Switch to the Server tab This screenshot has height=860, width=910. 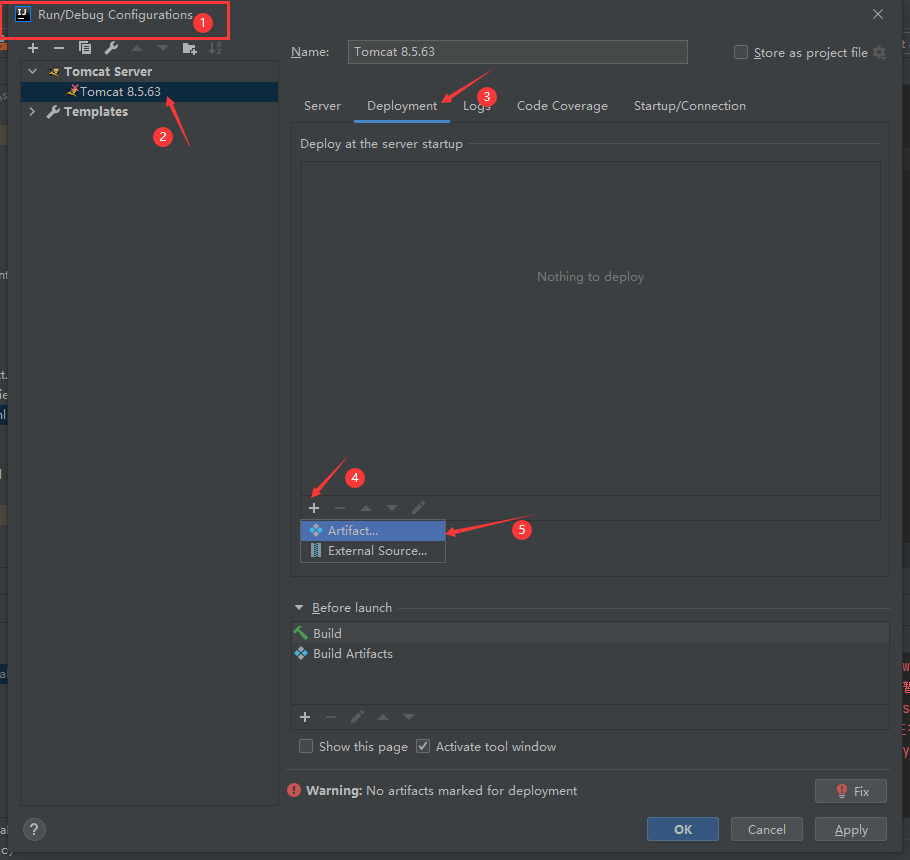(322, 106)
